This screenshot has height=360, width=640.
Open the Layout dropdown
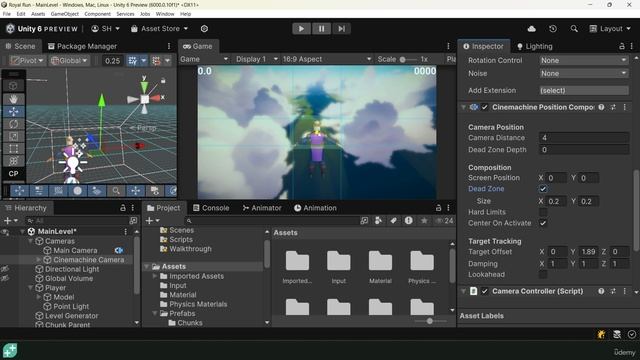tap(610, 29)
